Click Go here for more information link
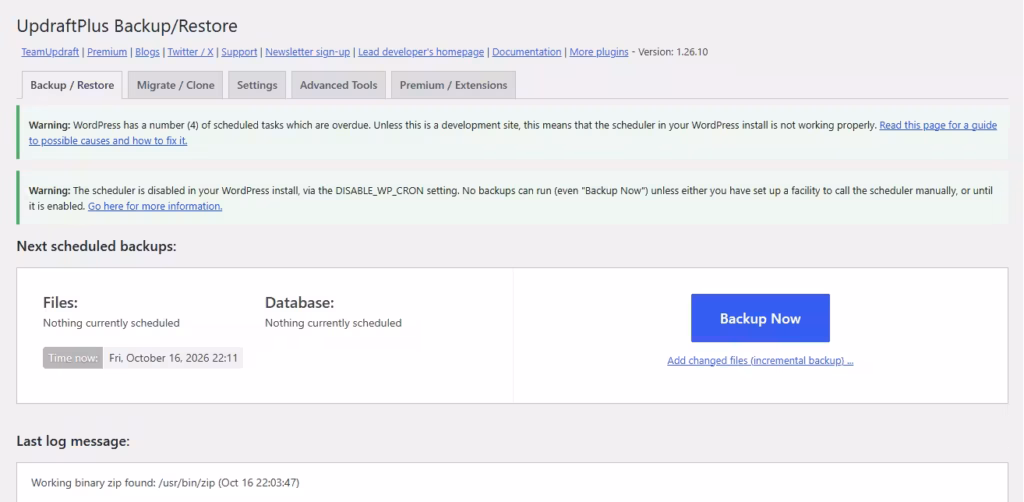The image size is (1024, 502). (155, 206)
